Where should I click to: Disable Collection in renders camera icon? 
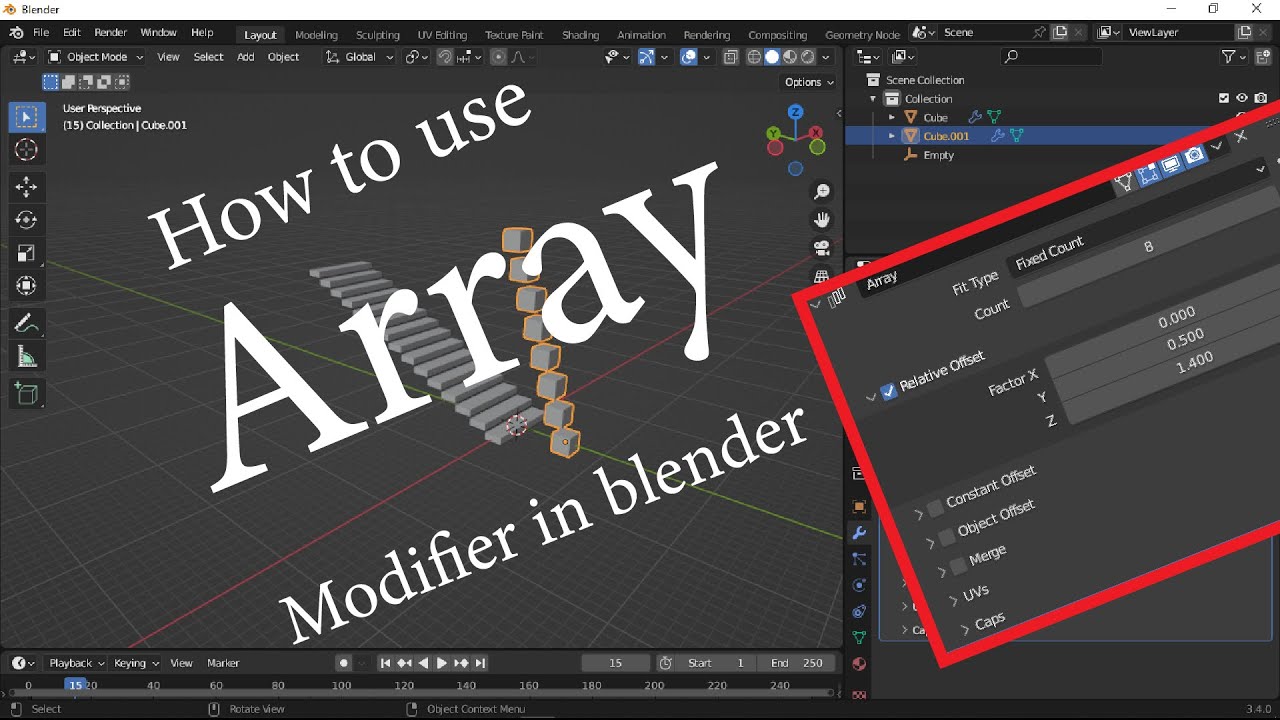pyautogui.click(x=1261, y=98)
